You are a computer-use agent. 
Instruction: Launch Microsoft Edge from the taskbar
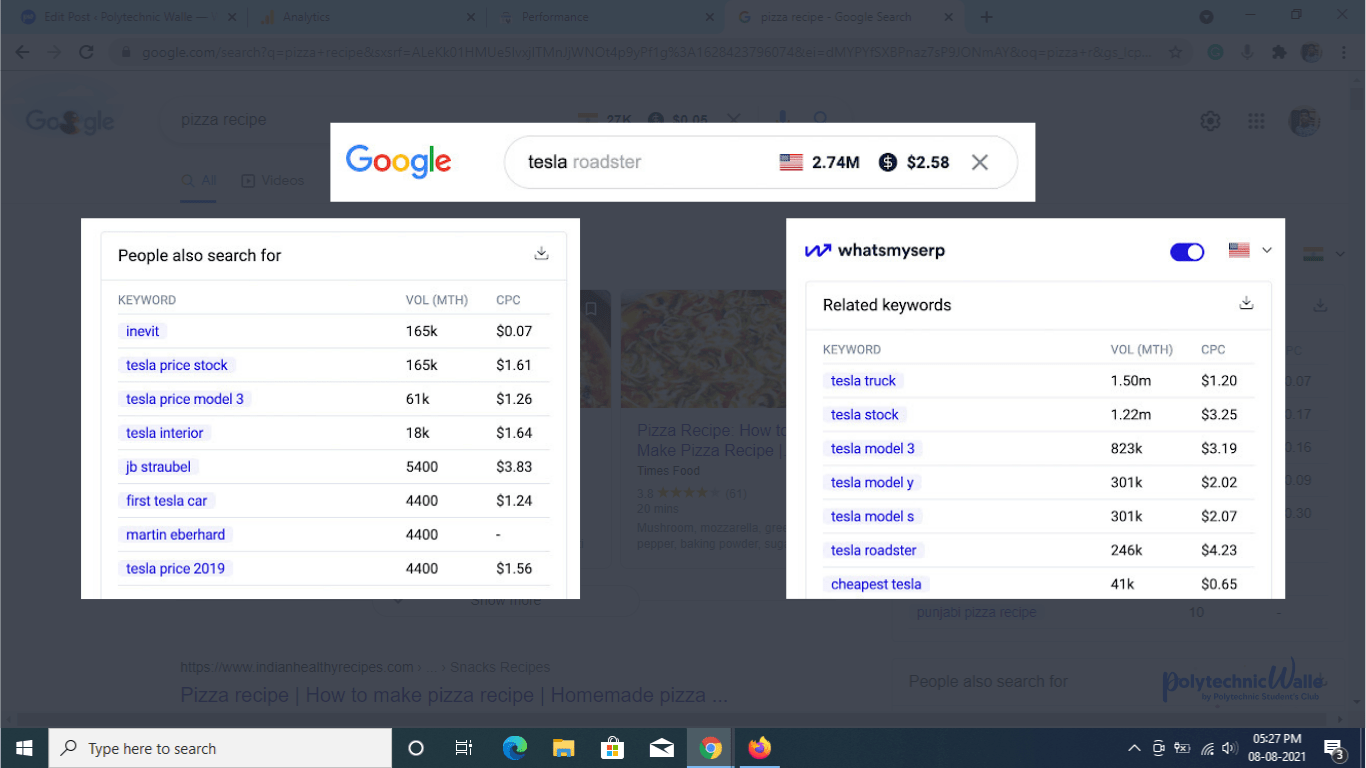(x=514, y=748)
